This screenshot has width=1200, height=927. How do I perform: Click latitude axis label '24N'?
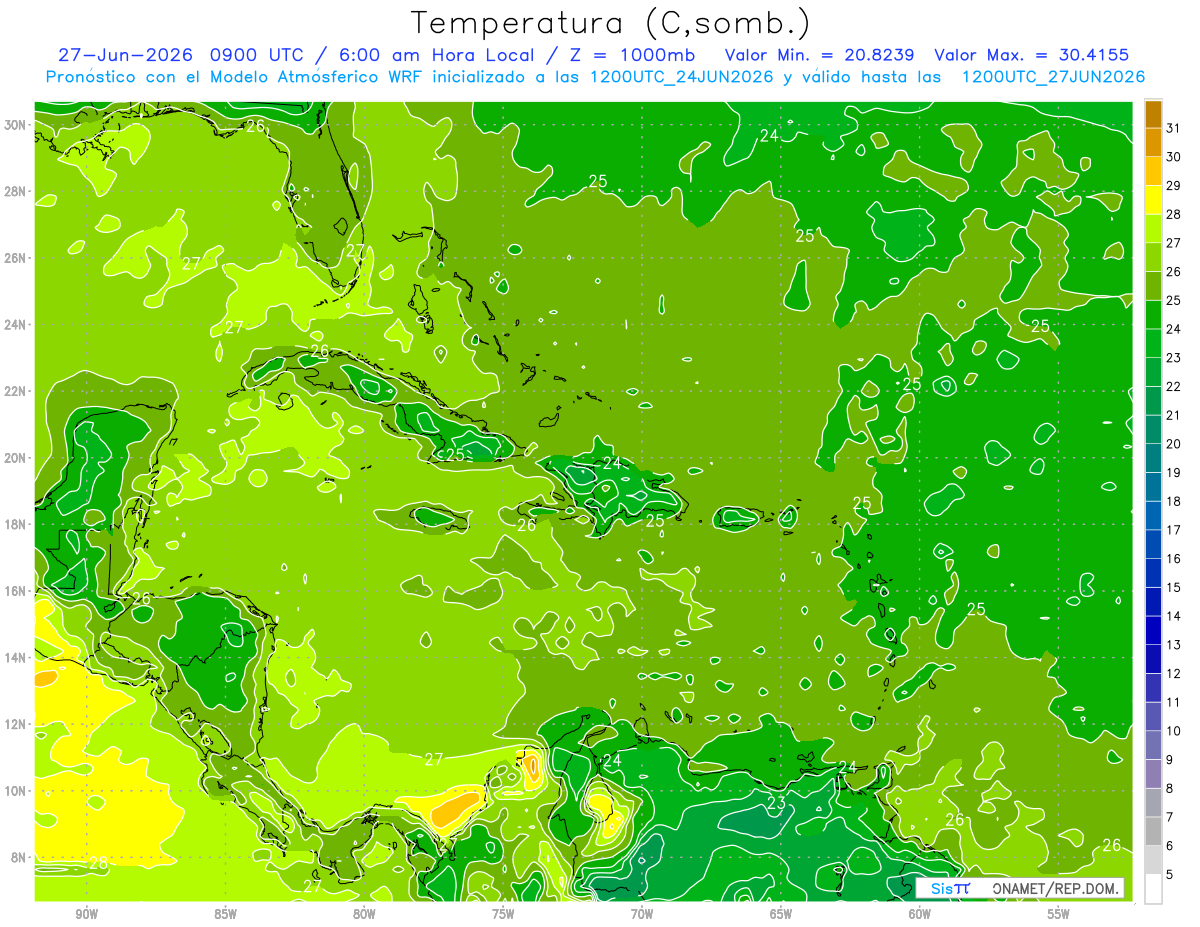click(16, 324)
